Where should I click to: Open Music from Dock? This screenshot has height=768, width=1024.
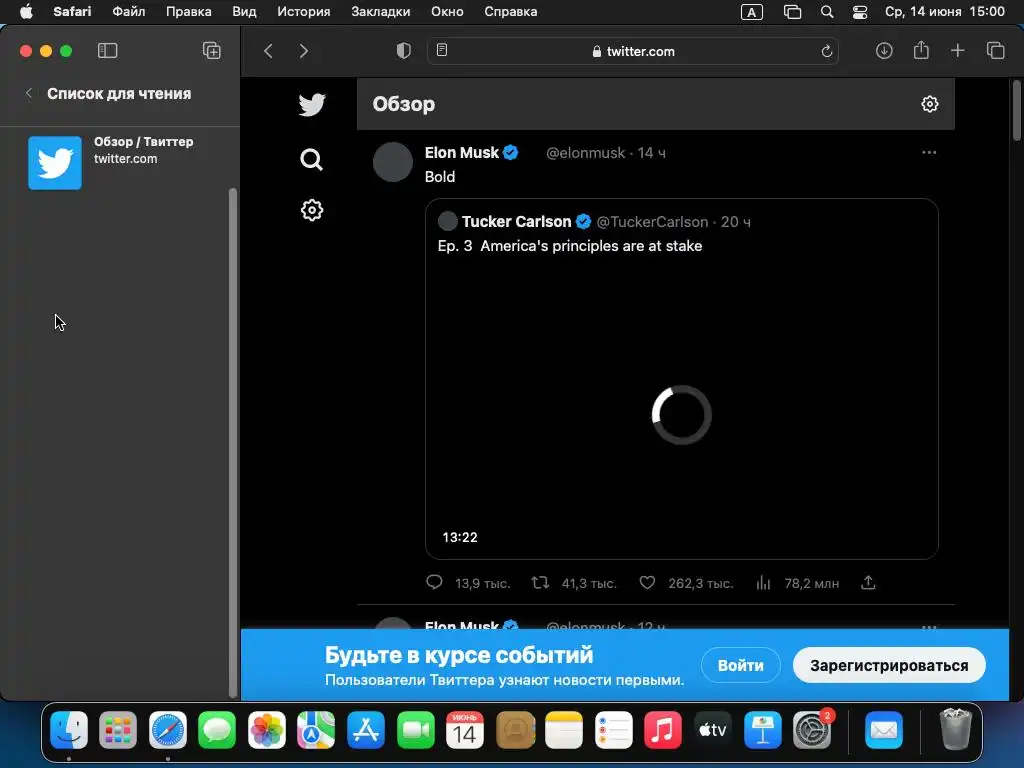(x=663, y=729)
